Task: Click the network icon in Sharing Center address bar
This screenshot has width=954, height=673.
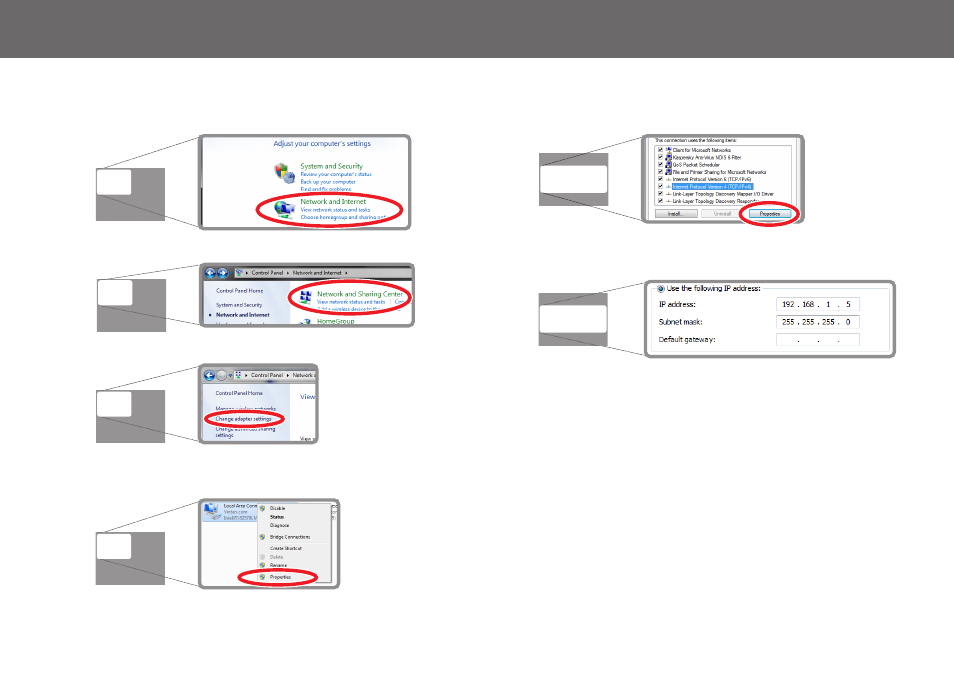Action: (x=238, y=375)
